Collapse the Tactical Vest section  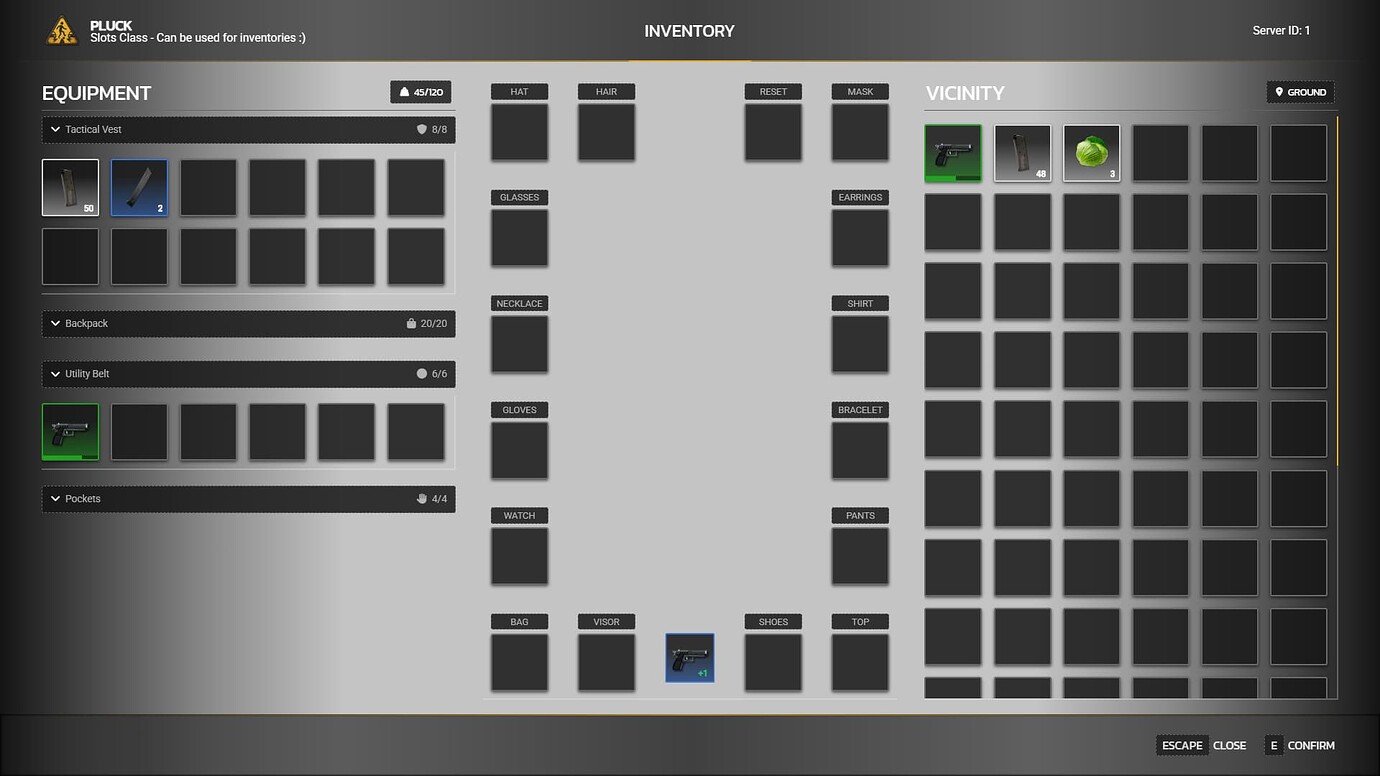(248, 130)
